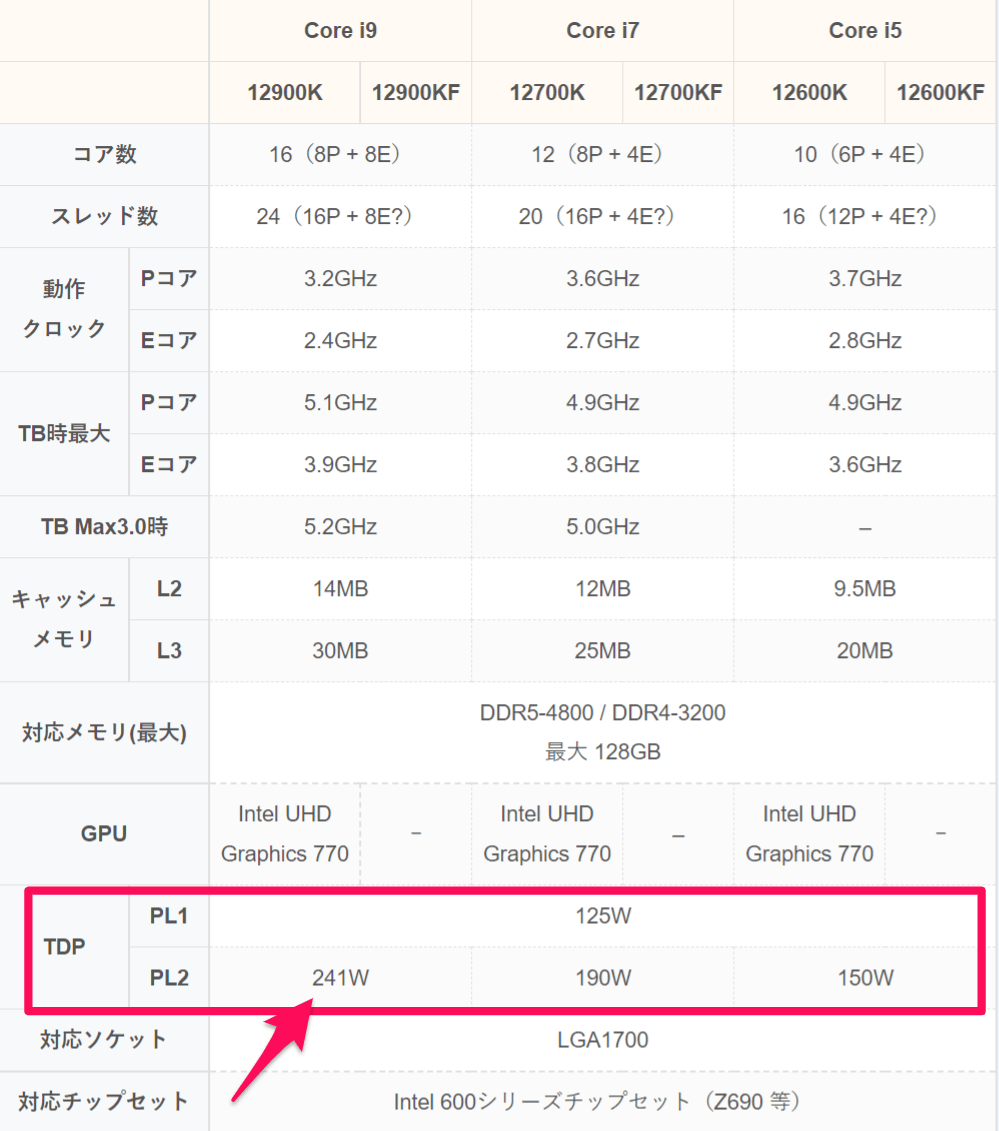Click the 5.0GHz TB Max 3.0 cell

point(602,527)
